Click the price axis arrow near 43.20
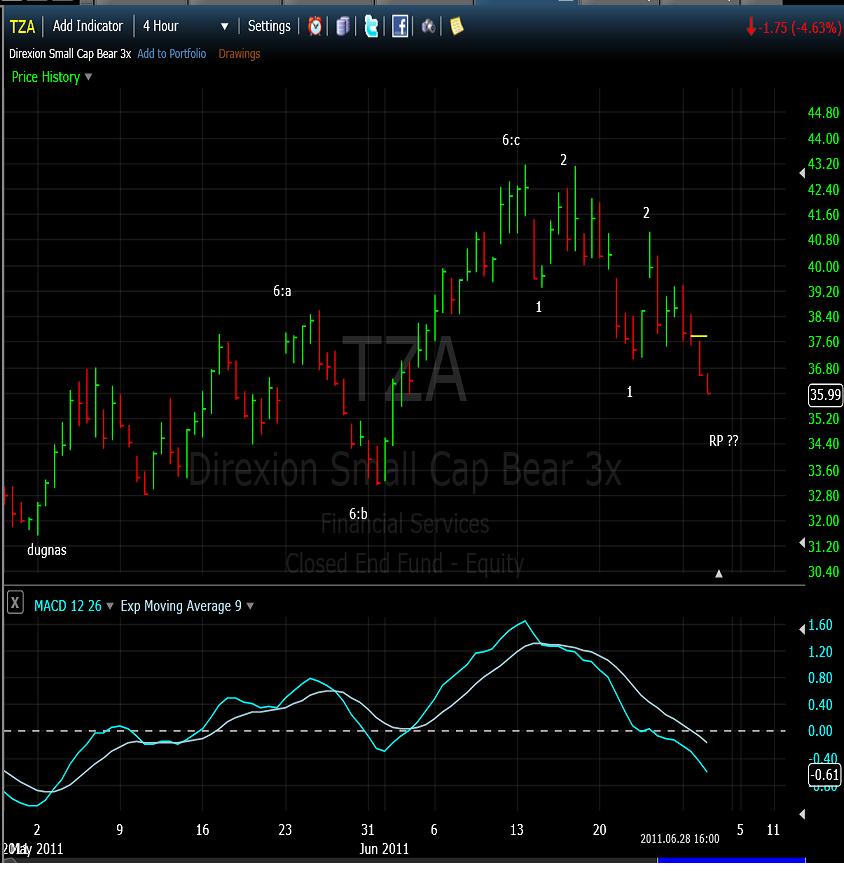The image size is (844, 877). tap(802, 173)
